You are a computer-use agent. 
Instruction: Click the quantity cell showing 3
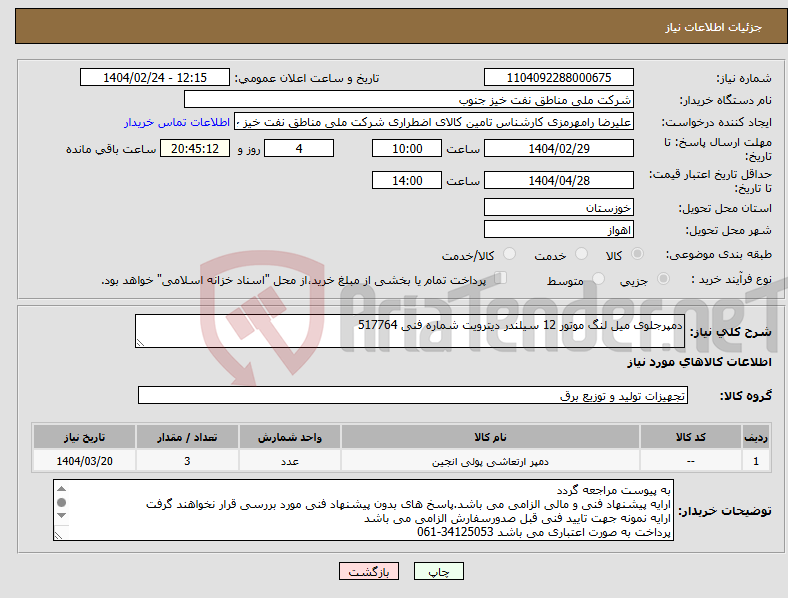[x=187, y=461]
